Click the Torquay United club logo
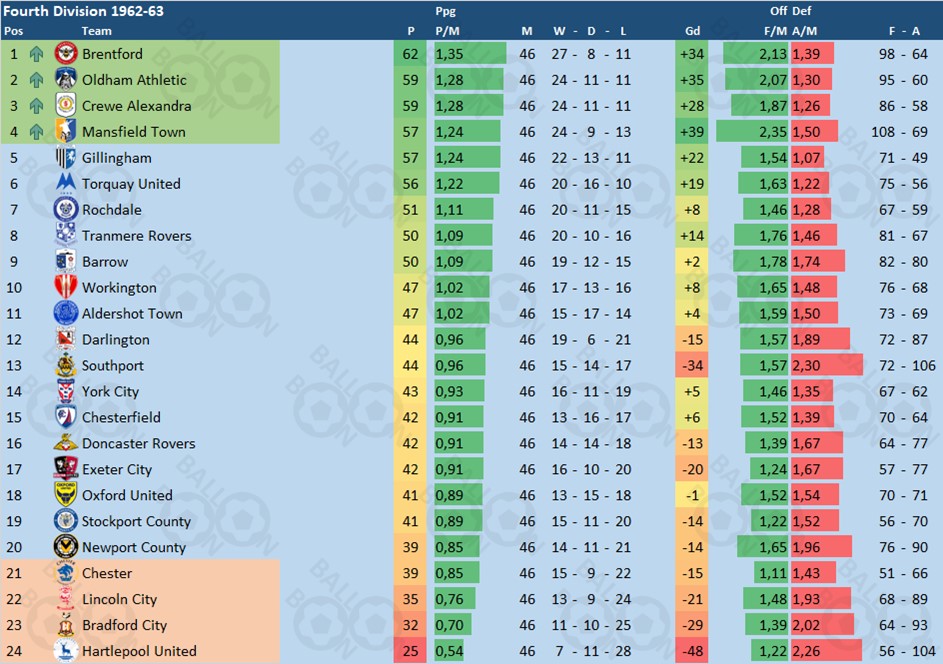The width and height of the screenshot is (943, 664). coord(66,184)
